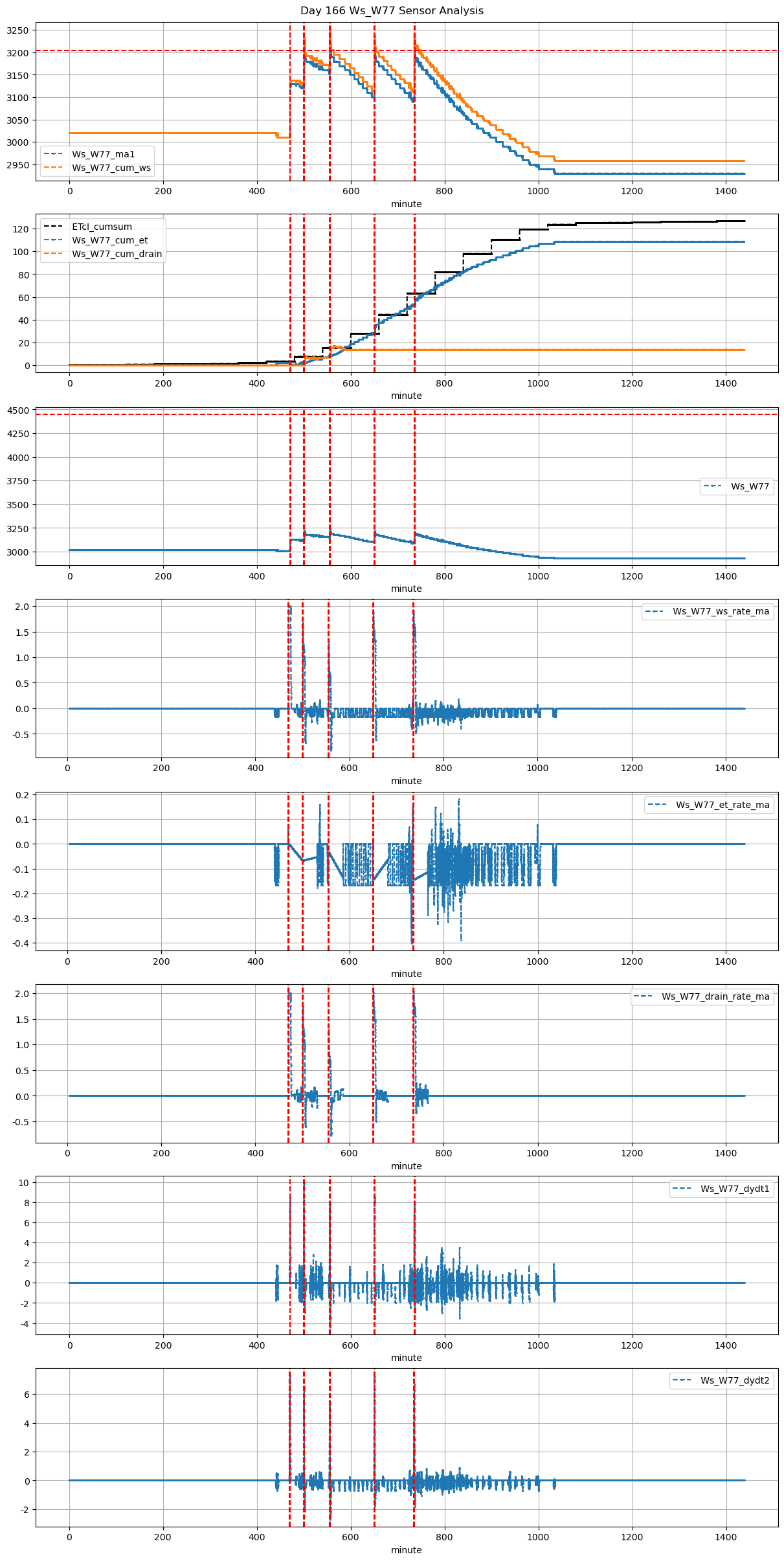Select the Ws_W77_dydt1 legend
The height and width of the screenshot is (1561, 784).
coord(721,1189)
